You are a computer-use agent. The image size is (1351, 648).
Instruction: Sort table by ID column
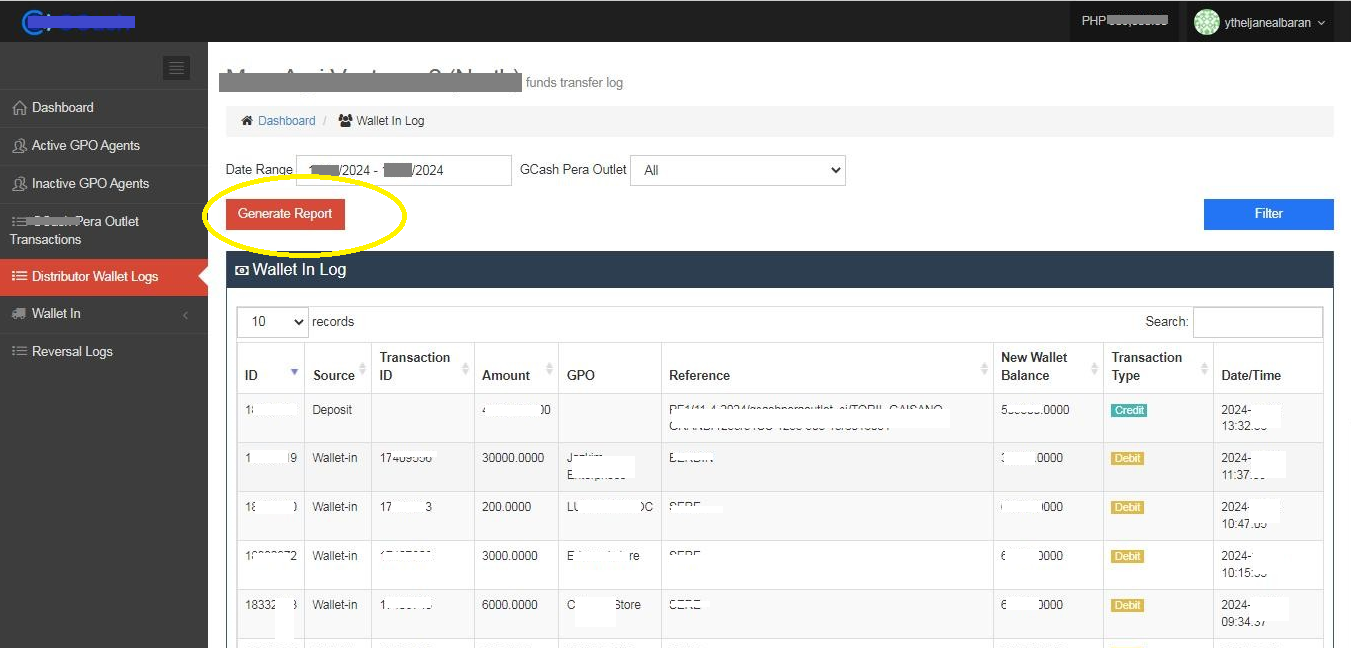point(270,368)
